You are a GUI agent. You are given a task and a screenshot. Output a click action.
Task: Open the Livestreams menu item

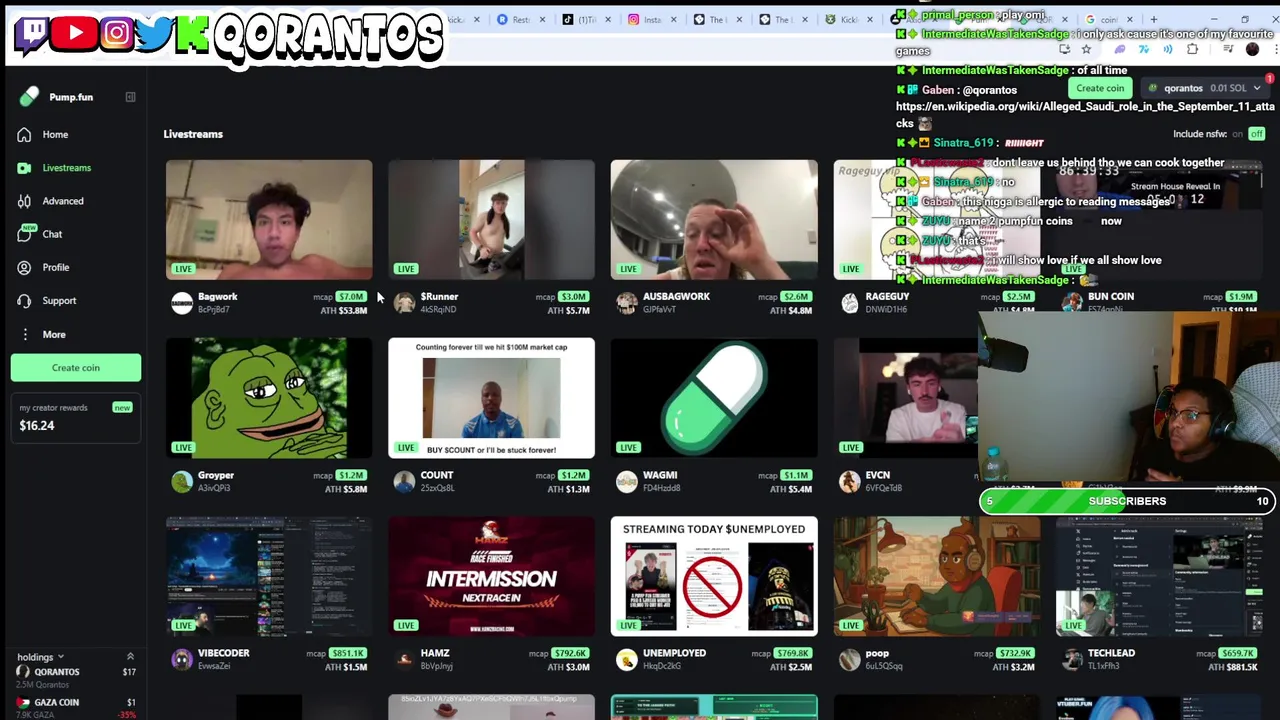pyautogui.click(x=75, y=168)
